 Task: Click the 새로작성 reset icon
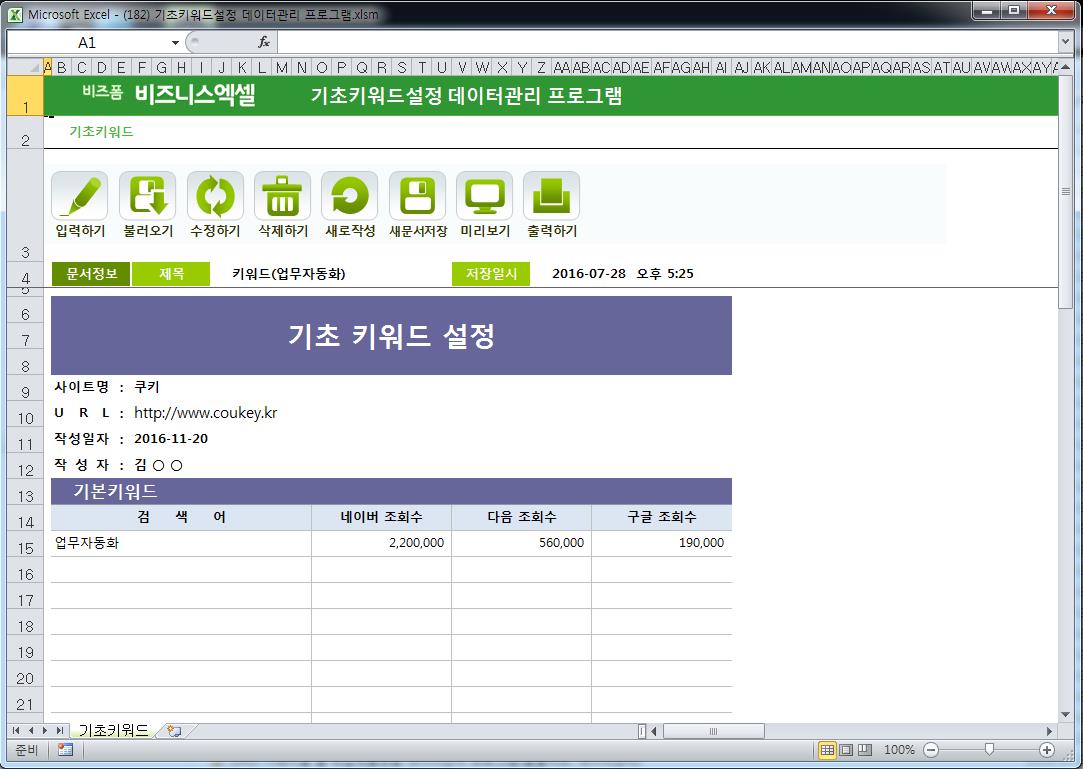349,196
